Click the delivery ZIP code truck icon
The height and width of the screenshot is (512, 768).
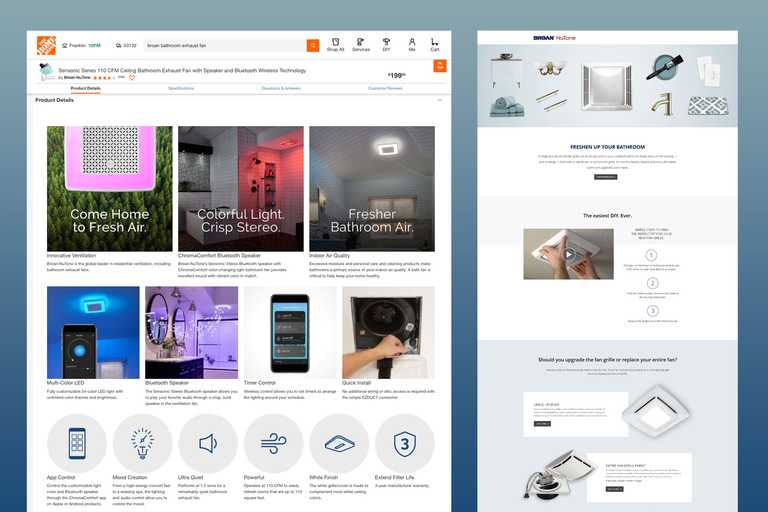(x=119, y=46)
